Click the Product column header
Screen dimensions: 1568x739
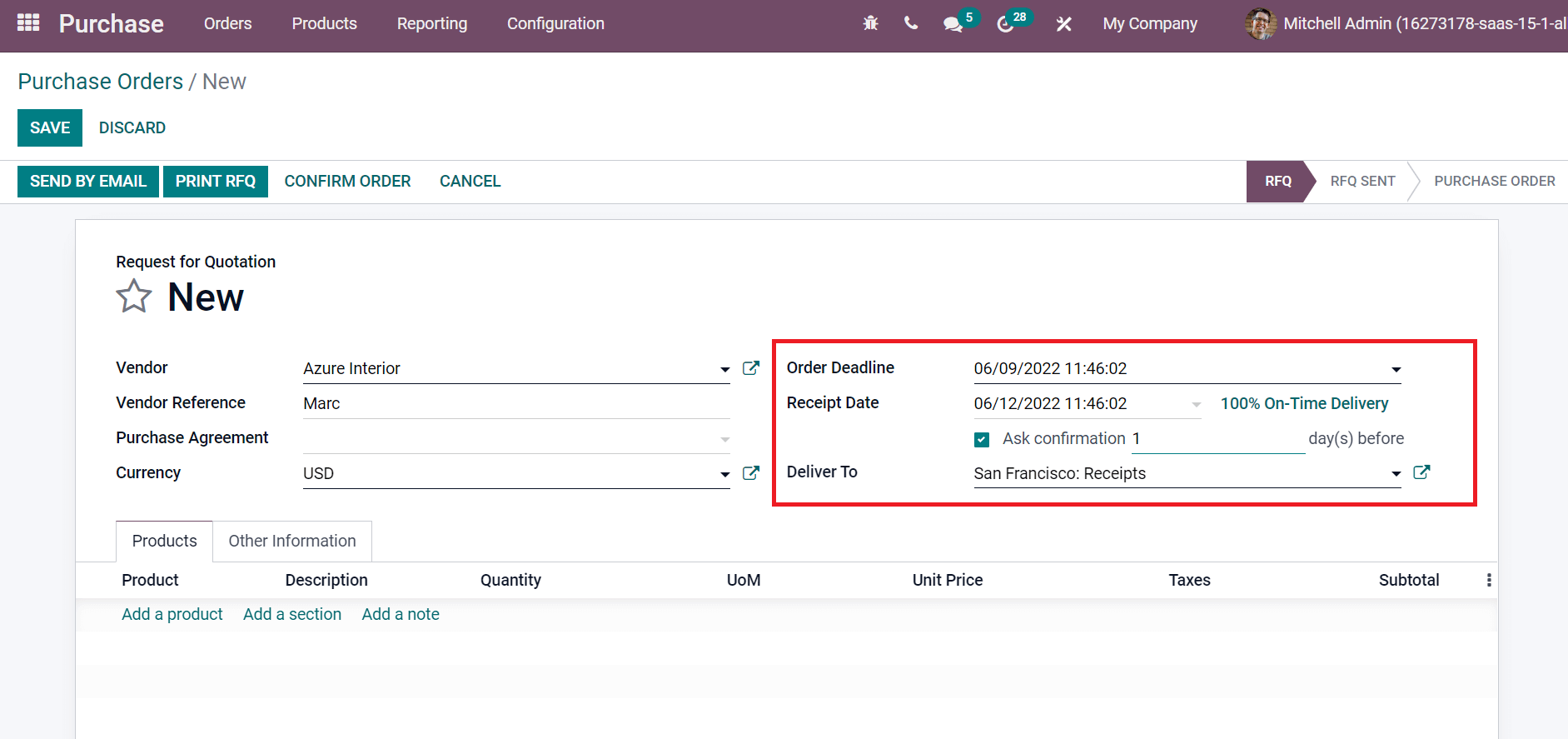click(150, 580)
